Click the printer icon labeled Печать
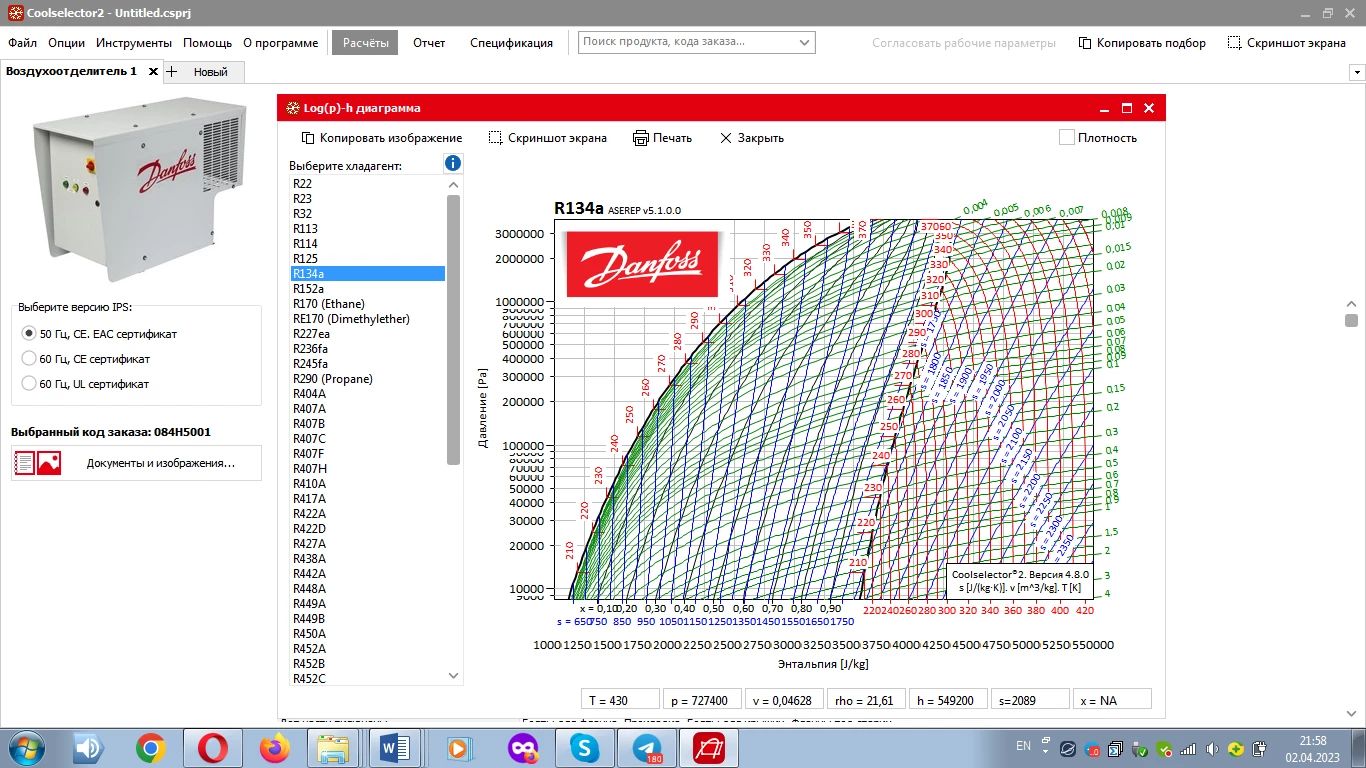1366x768 pixels. [x=641, y=138]
